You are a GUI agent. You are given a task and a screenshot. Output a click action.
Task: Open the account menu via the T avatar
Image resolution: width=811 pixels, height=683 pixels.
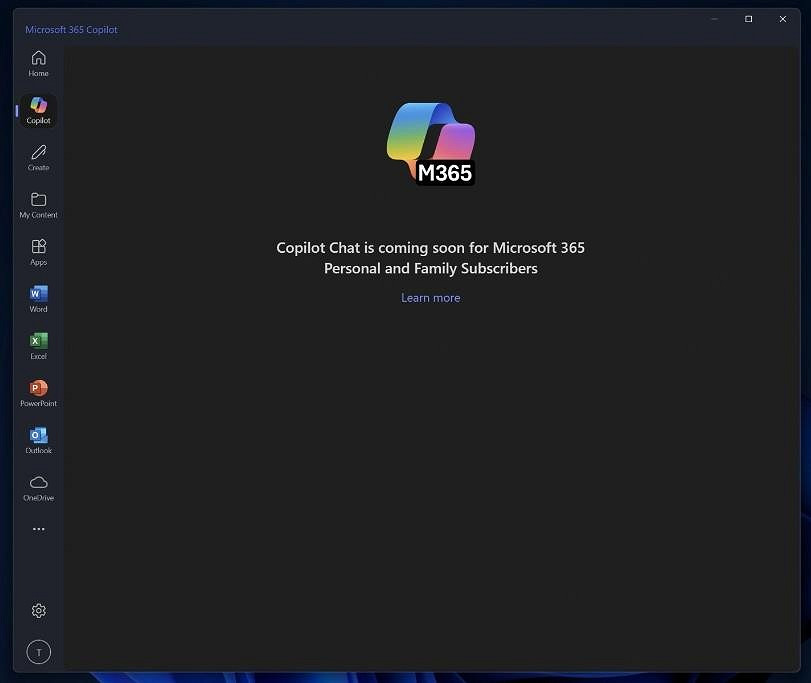click(38, 651)
